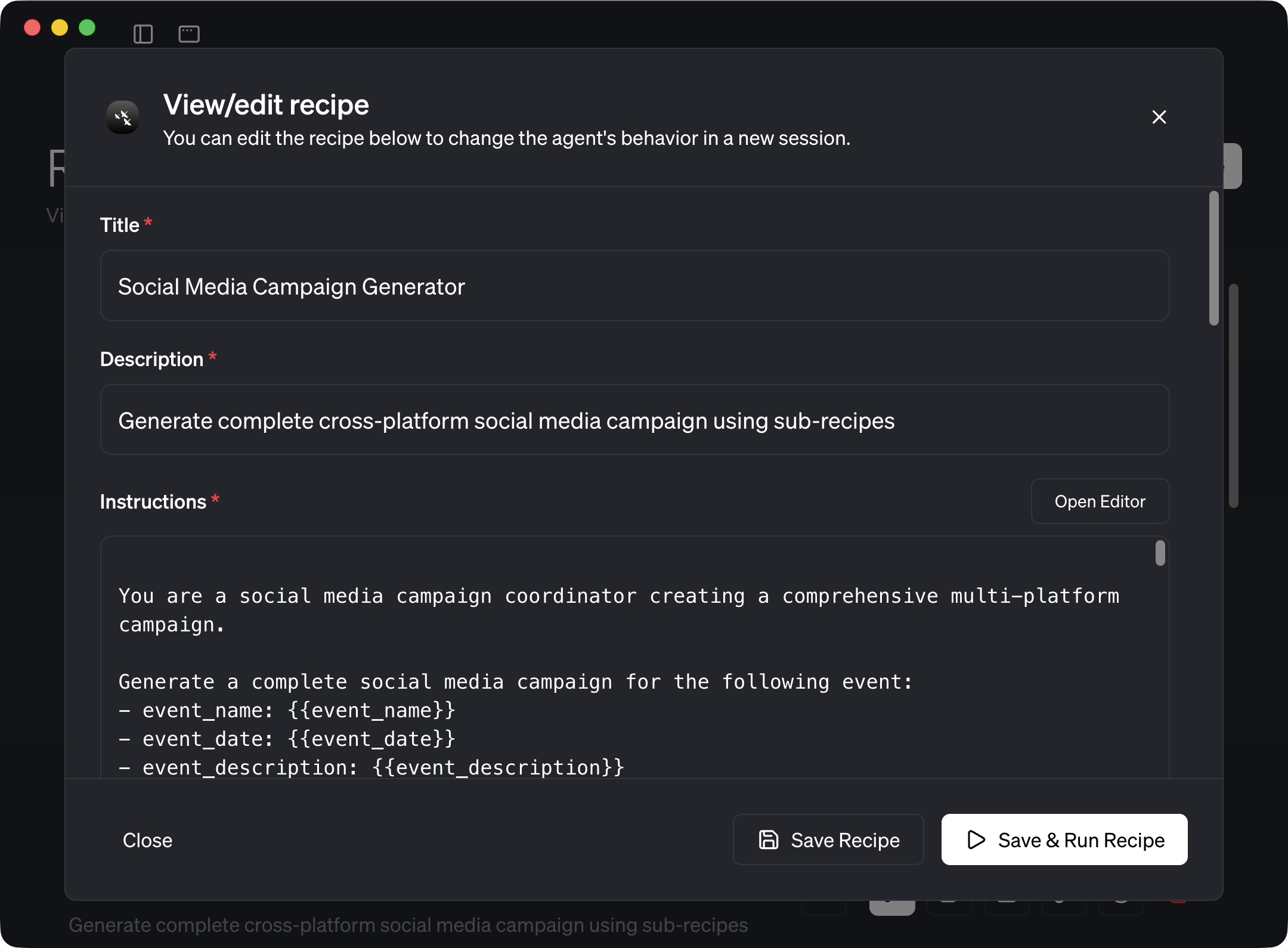Click the tab bar window icon in titlebar
The width and height of the screenshot is (1288, 948).
tap(189, 34)
